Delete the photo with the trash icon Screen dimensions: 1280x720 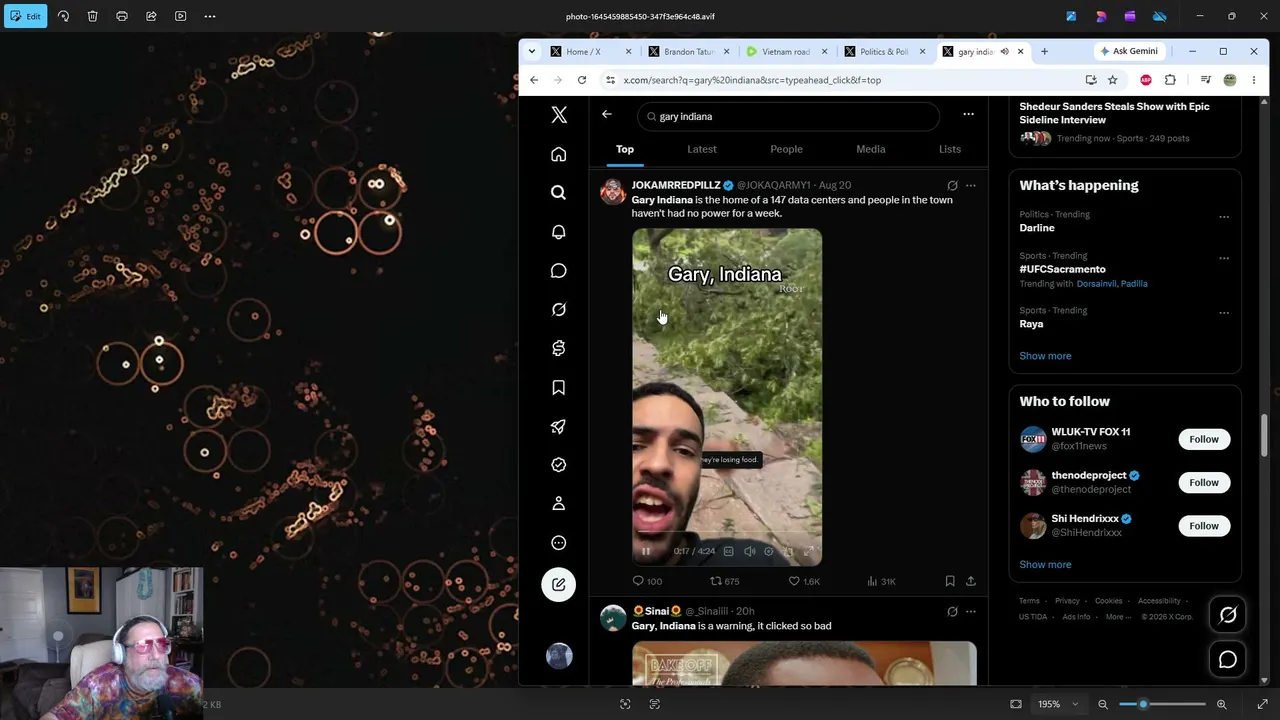pyautogui.click(x=92, y=16)
